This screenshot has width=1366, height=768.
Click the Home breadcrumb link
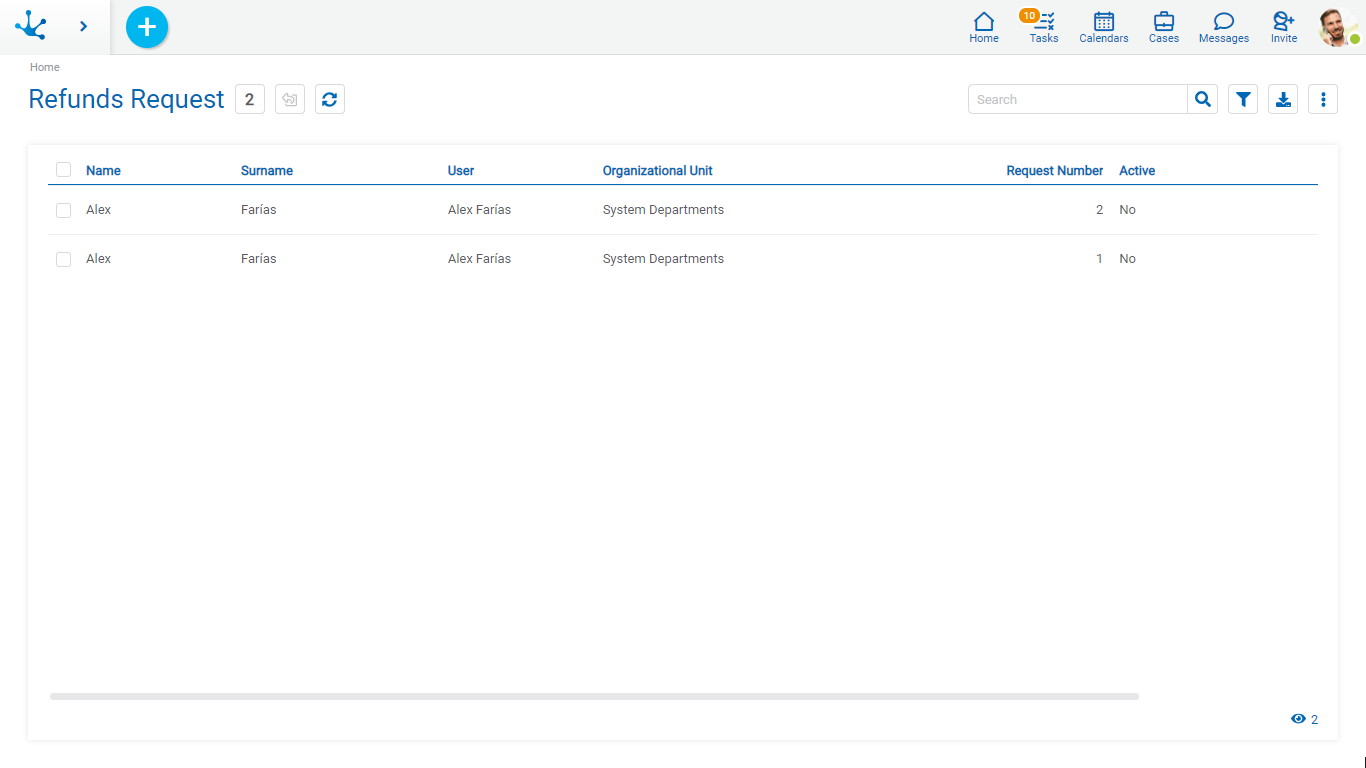(x=45, y=67)
